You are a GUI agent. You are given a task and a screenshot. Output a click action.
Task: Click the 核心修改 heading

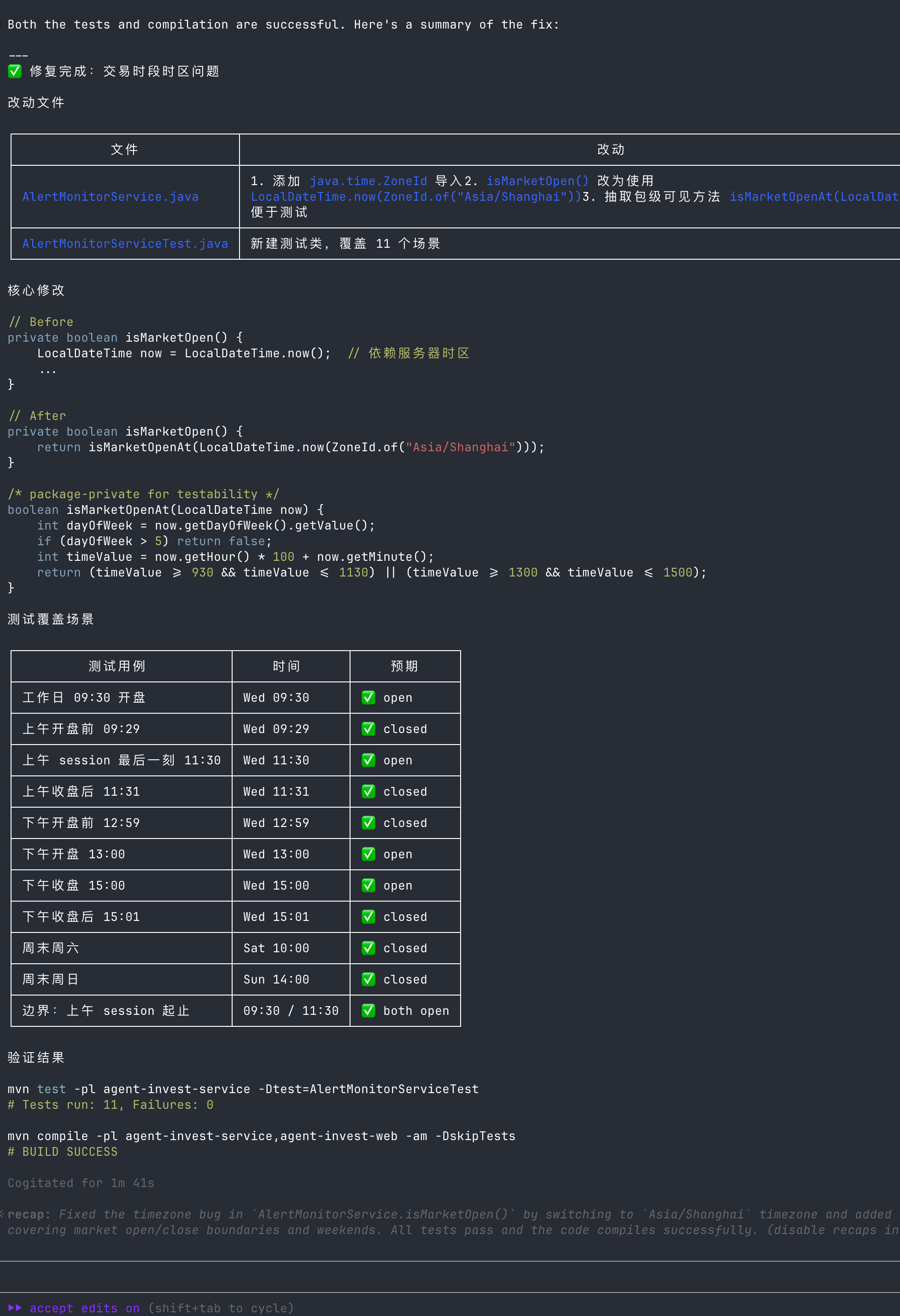click(36, 291)
